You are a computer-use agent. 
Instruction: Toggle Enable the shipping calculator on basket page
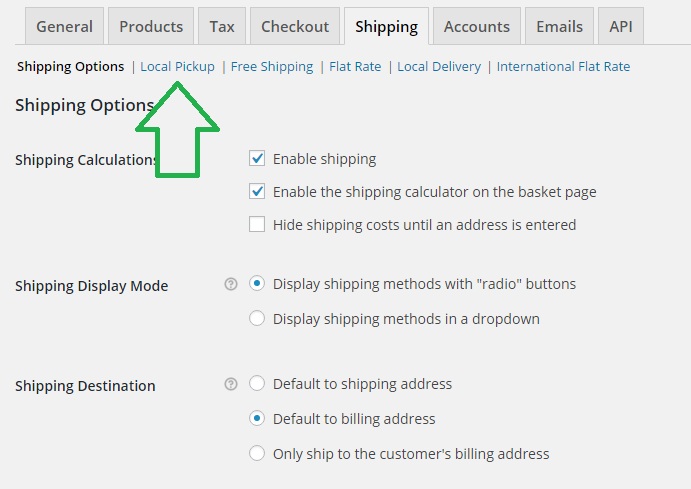coord(257,191)
